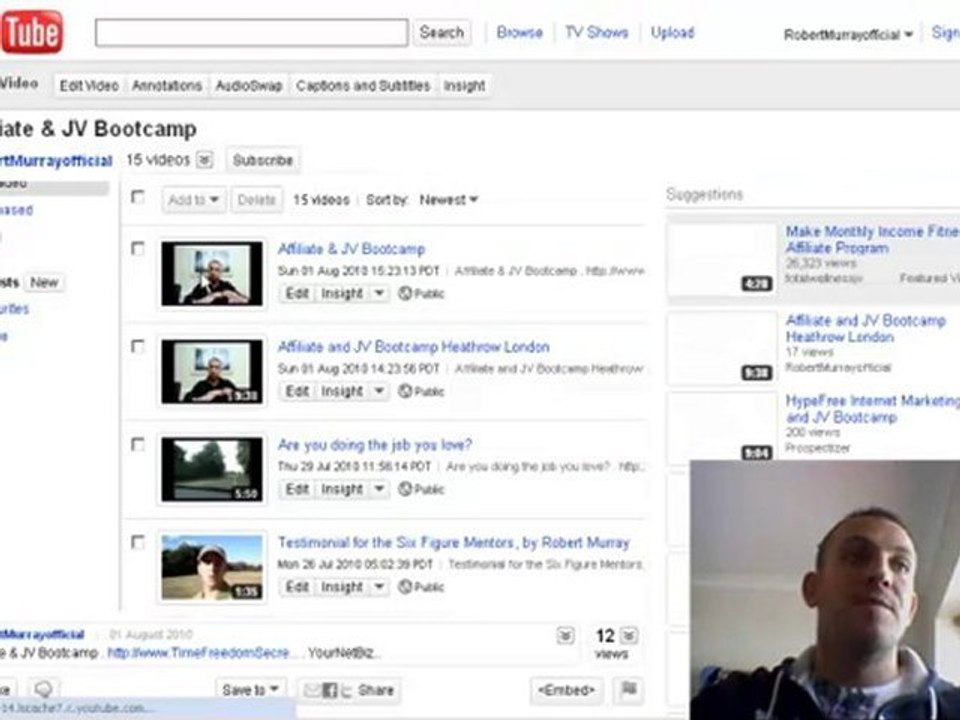
Task: Click Edit for Heathrow London video
Action: coord(297,391)
